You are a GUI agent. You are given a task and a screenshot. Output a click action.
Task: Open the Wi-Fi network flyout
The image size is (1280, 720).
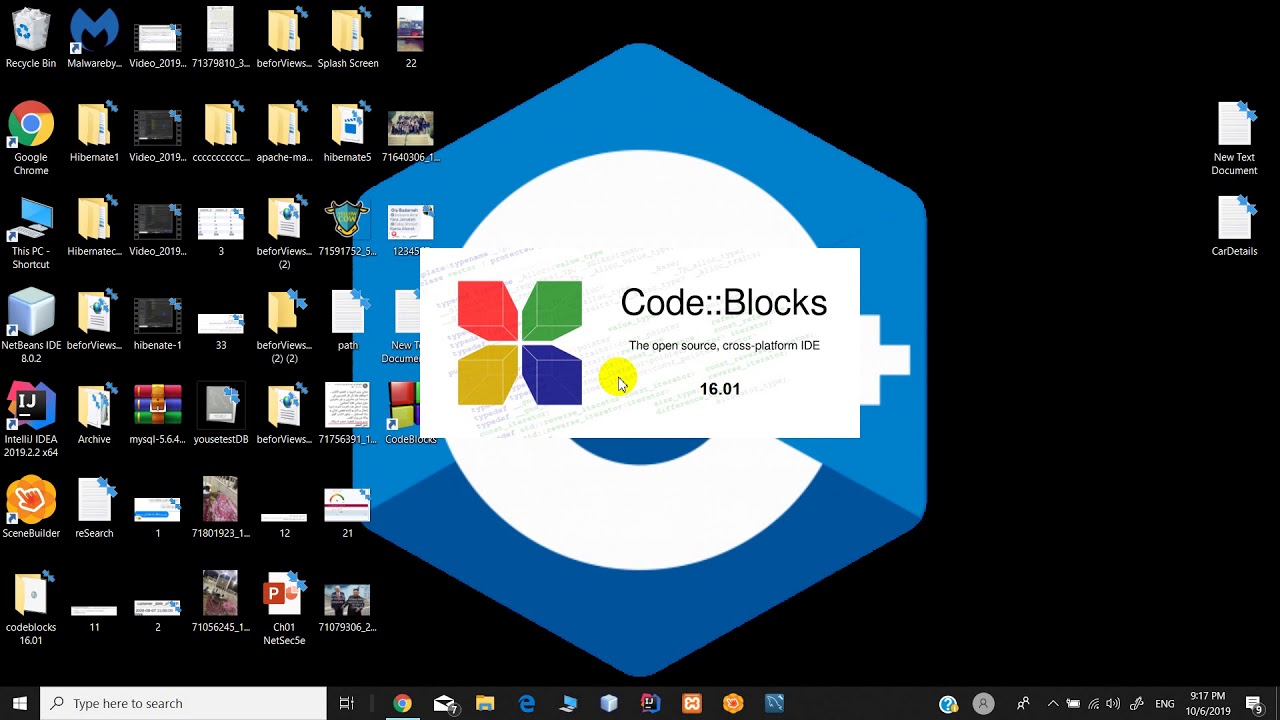pos(1093,703)
